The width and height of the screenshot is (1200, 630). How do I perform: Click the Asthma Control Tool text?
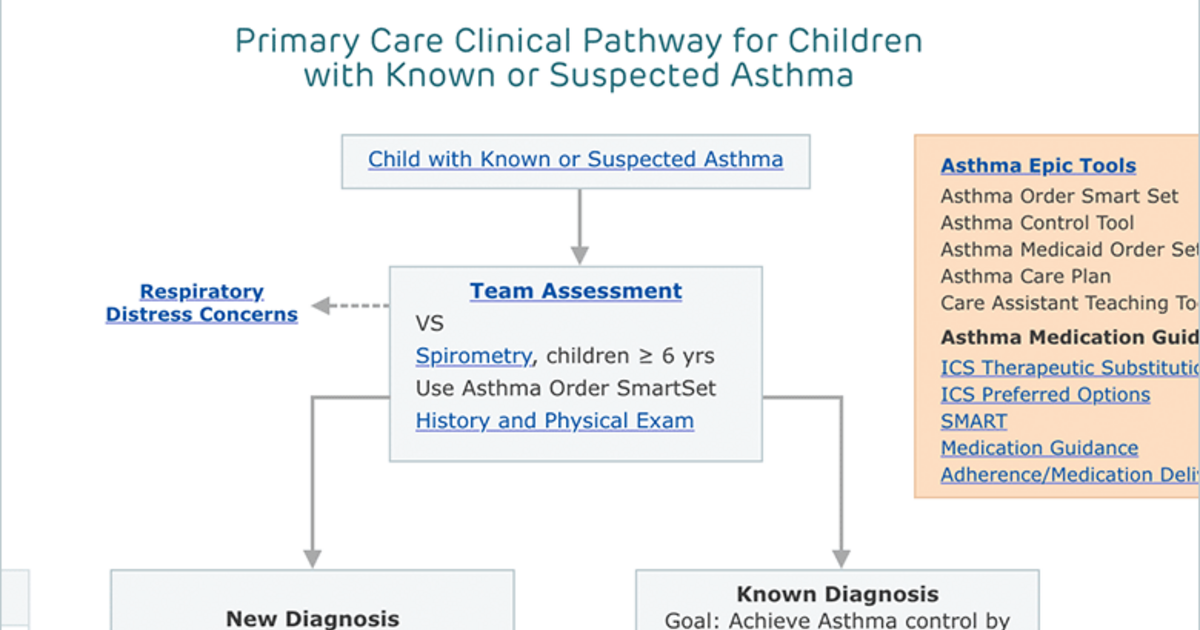(x=1038, y=223)
